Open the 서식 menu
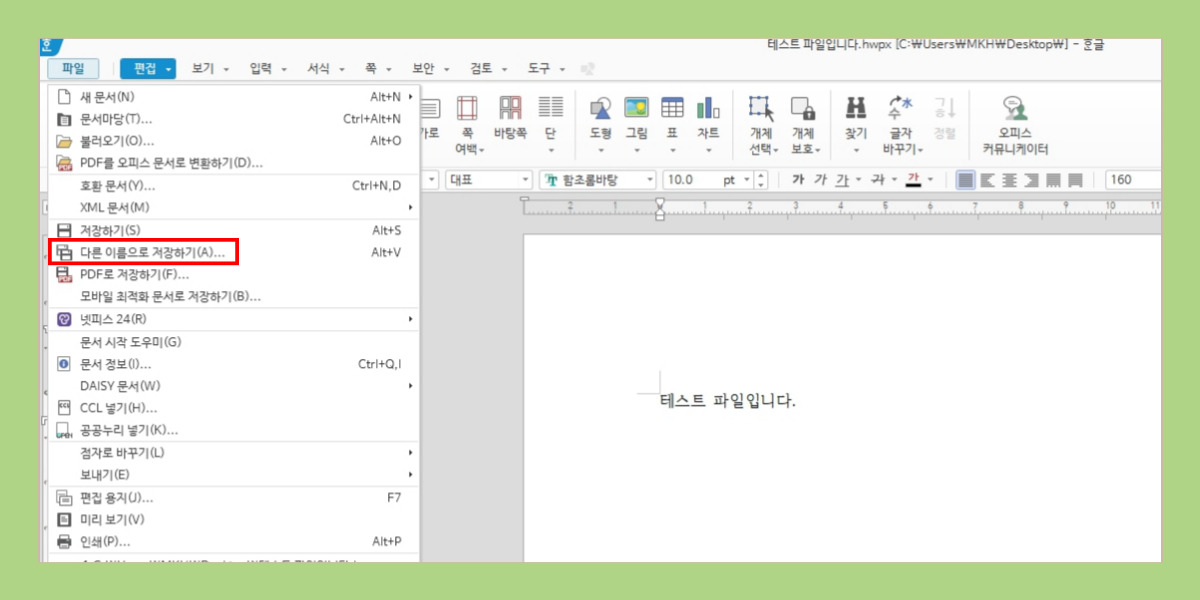Viewport: 1200px width, 600px height. click(x=326, y=69)
